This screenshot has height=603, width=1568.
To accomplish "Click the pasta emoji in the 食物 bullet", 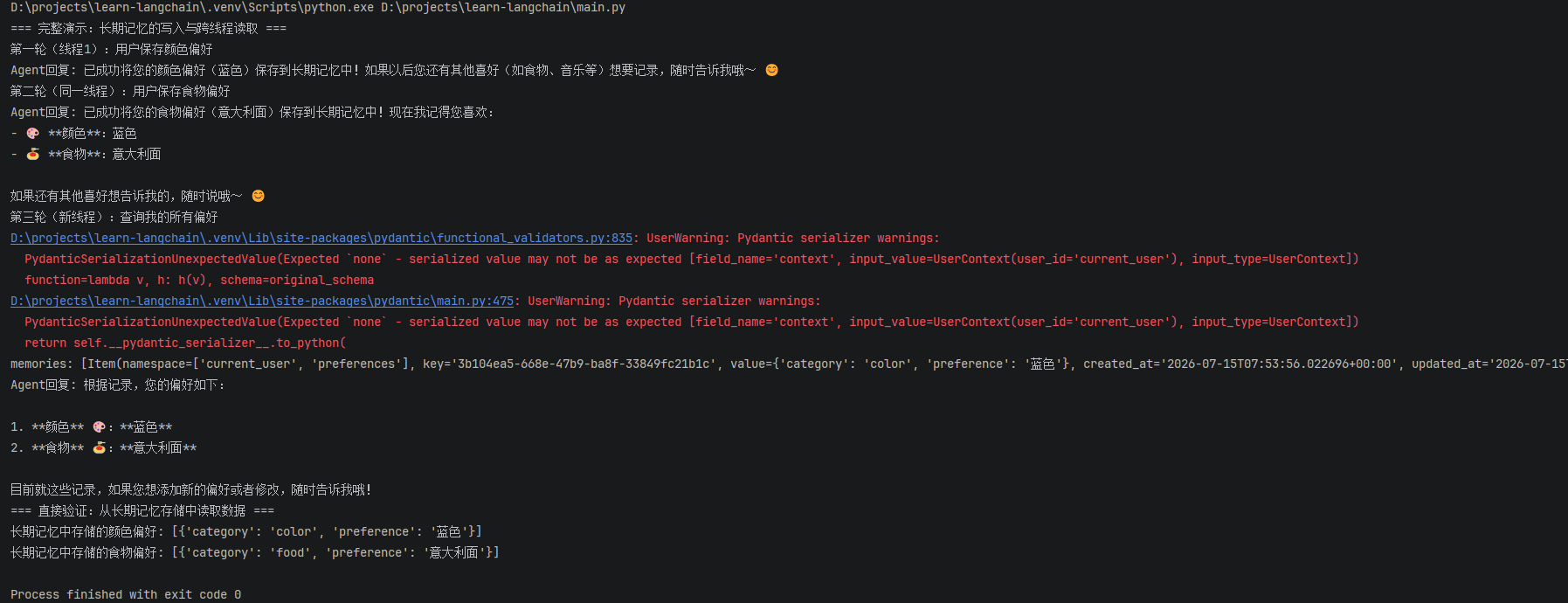I will 33,154.
